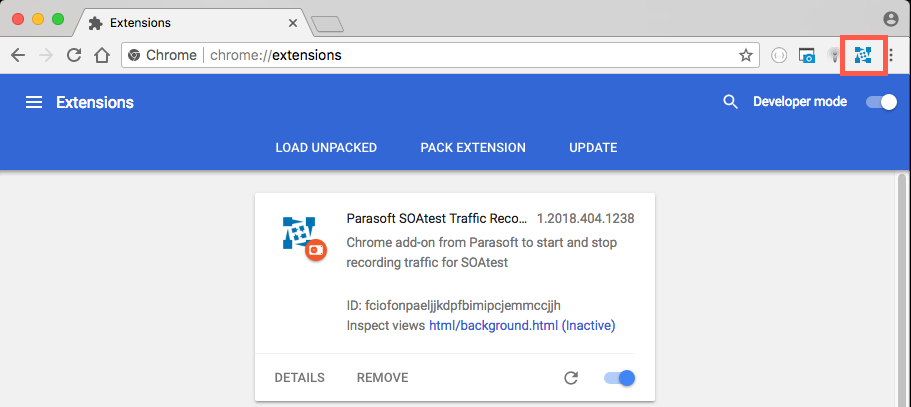The image size is (911, 407).
Task: Select LOAD UNPACKED
Action: tap(326, 147)
